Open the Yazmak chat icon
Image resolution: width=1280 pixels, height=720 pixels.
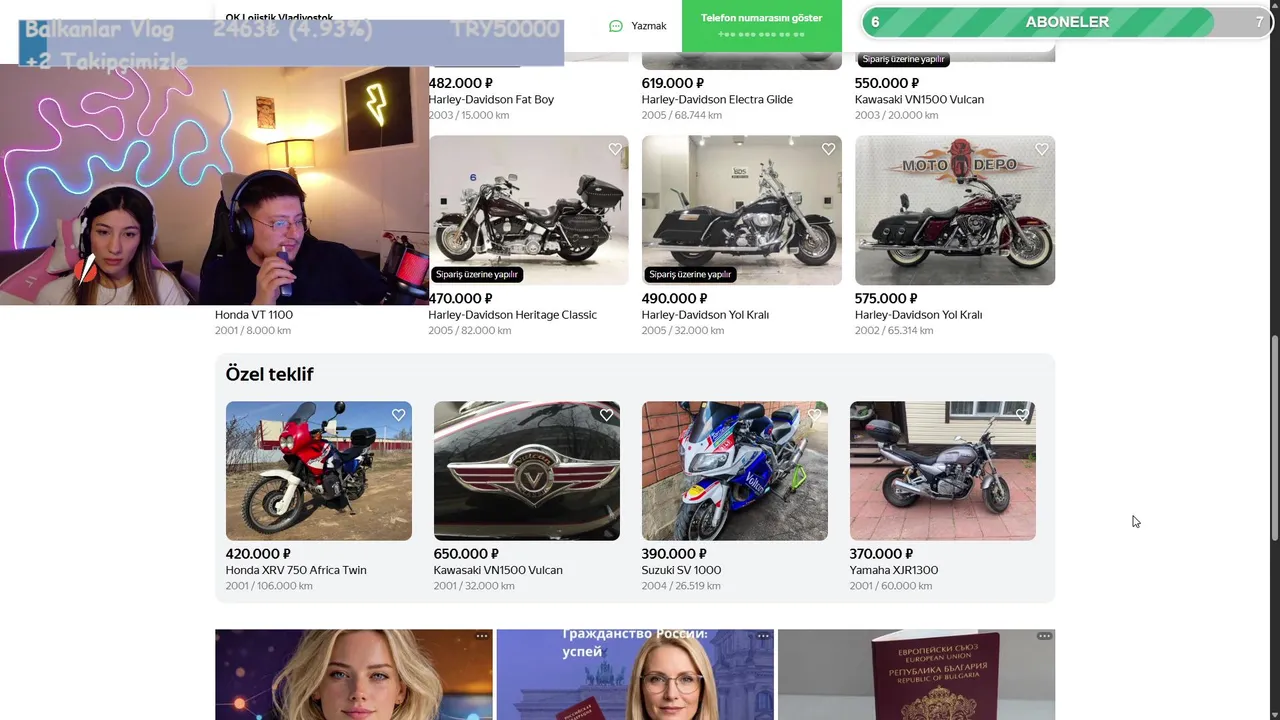(x=616, y=26)
